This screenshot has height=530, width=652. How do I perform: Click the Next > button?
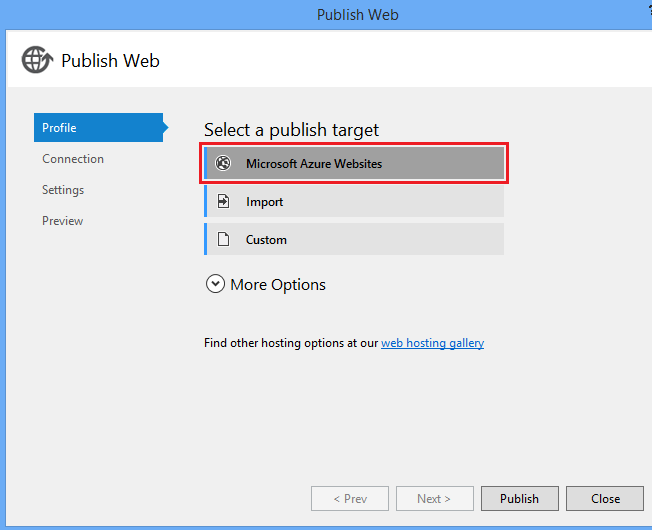(x=434, y=498)
